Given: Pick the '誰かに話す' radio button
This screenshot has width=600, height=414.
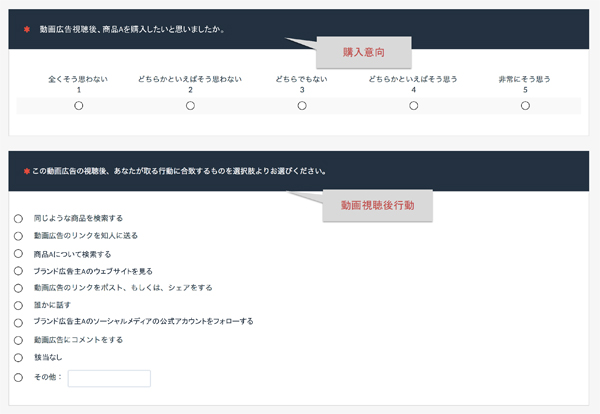Looking at the screenshot, I should pyautogui.click(x=18, y=305).
